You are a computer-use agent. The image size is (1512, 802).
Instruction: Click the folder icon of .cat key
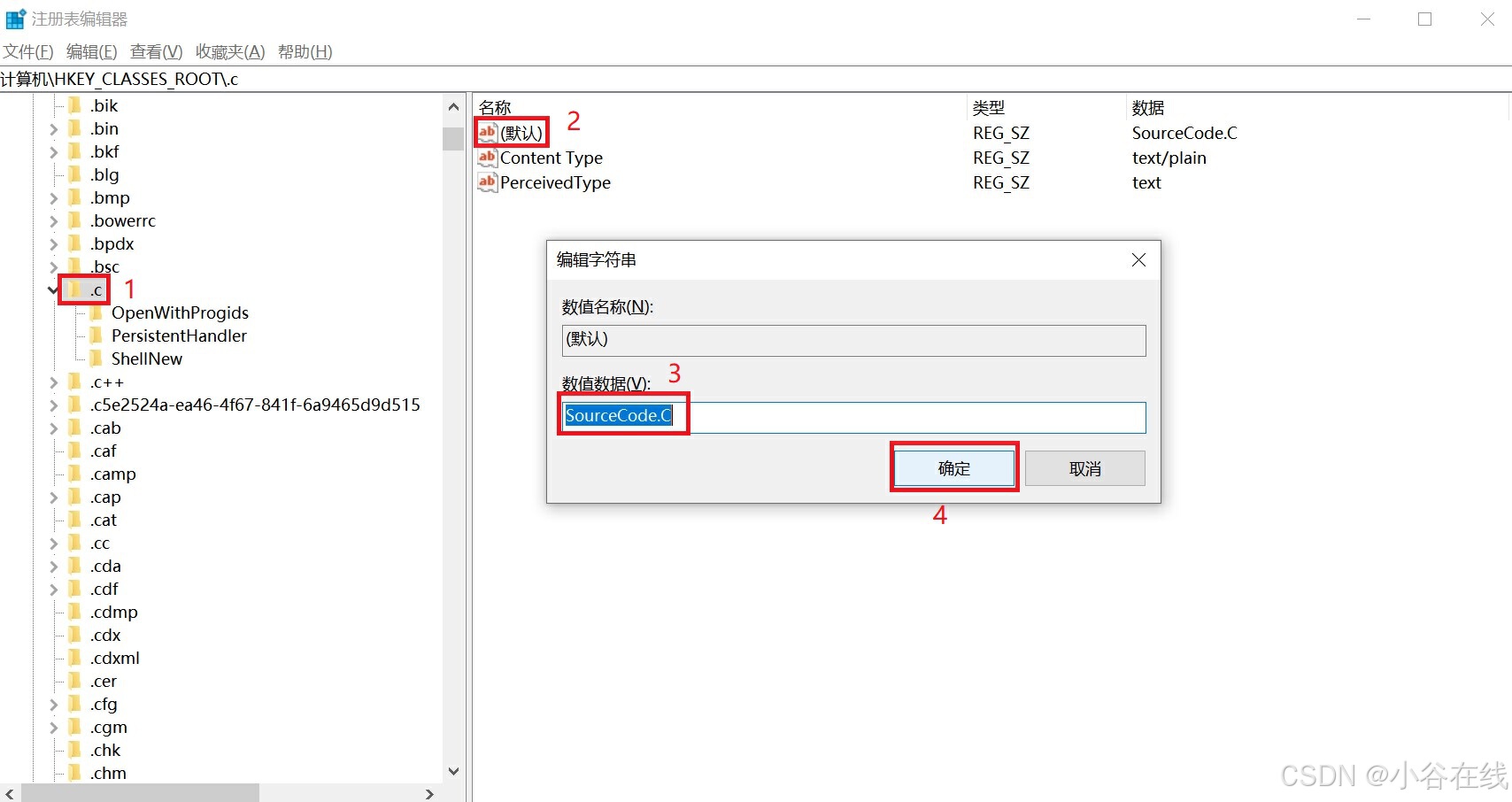(75, 520)
